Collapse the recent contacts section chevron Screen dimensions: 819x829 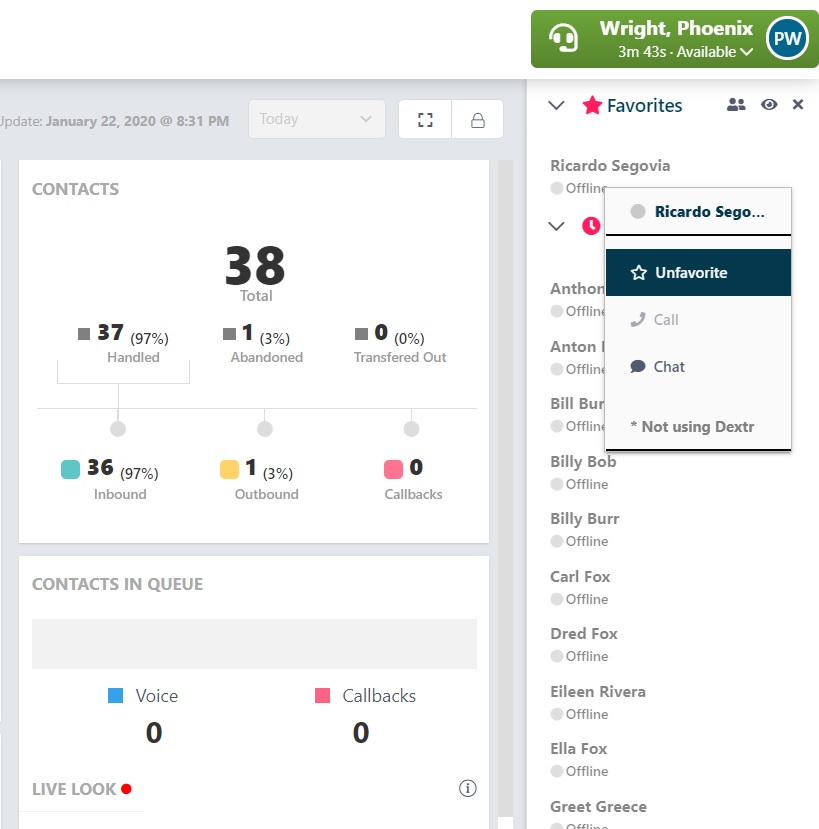pyautogui.click(x=556, y=226)
